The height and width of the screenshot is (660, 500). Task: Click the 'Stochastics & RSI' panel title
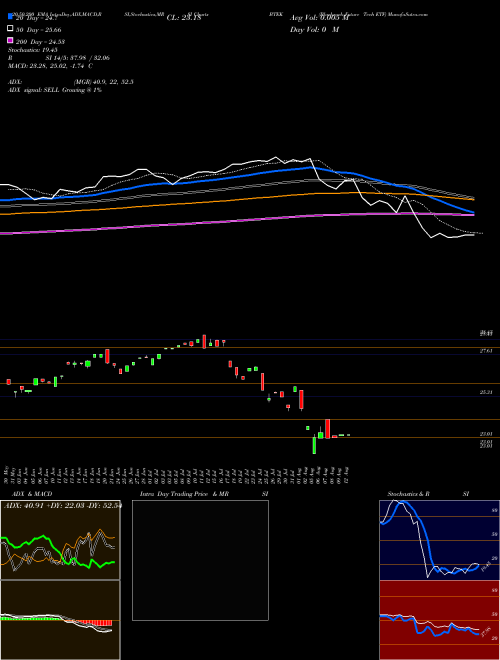(x=428, y=494)
